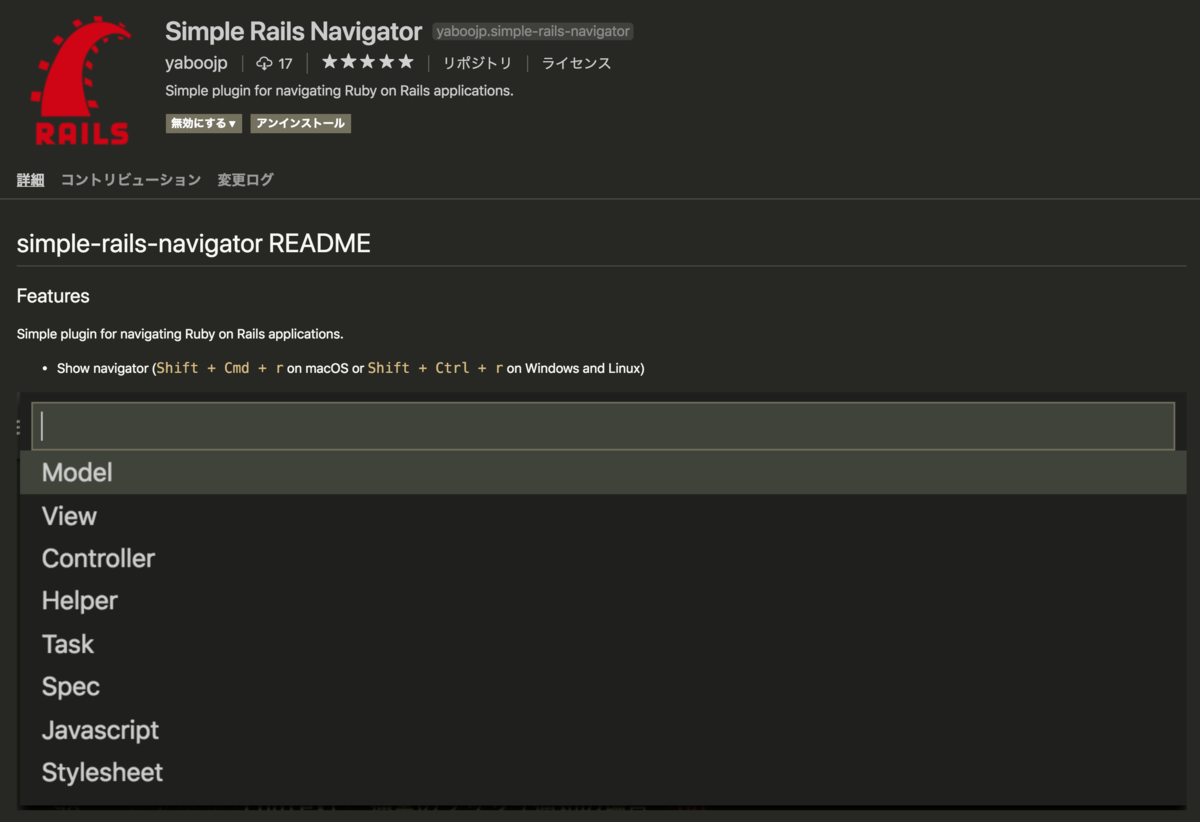Open the 無効にする dropdown button

(204, 124)
